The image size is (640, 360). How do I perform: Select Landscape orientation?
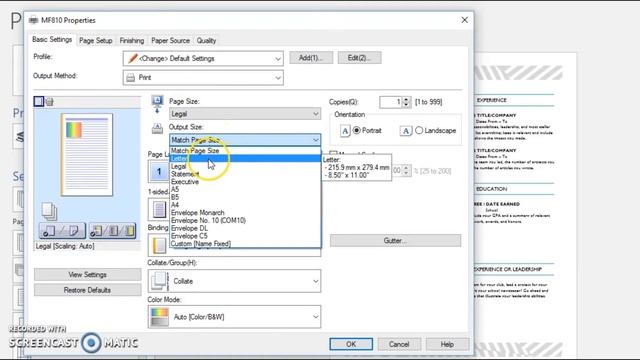[419, 130]
